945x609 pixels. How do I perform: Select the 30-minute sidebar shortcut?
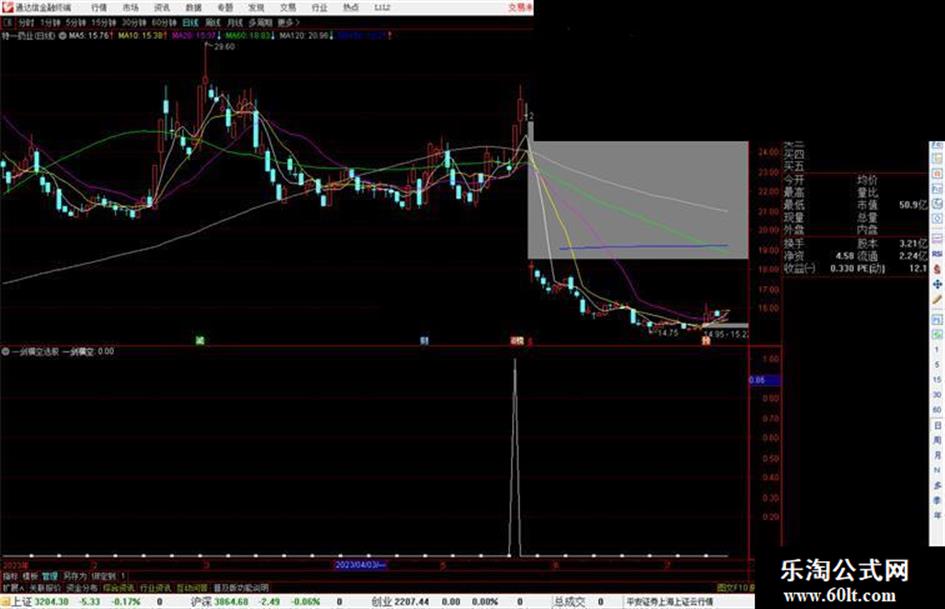937,395
